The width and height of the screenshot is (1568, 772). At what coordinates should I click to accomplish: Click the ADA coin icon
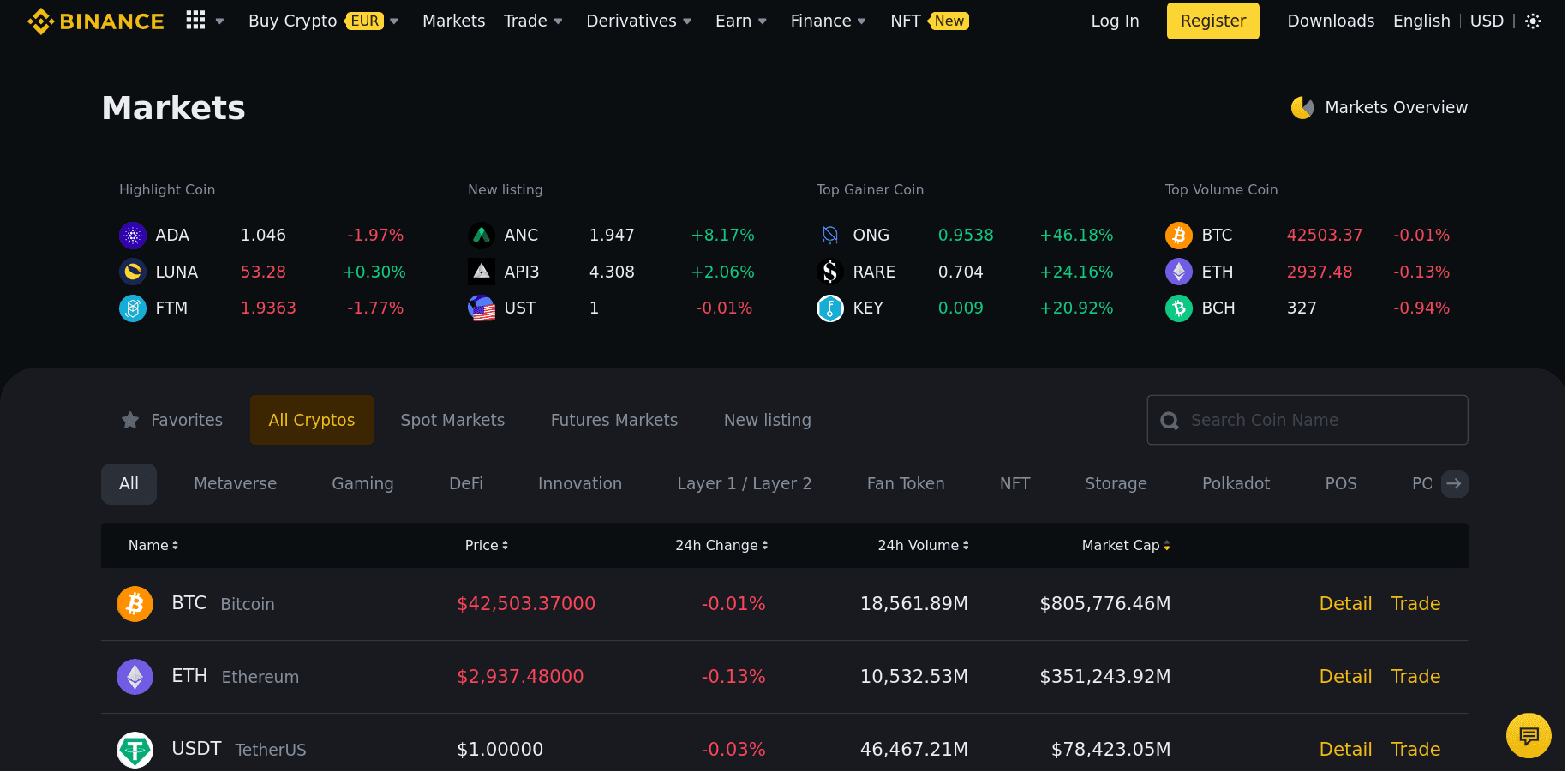[133, 235]
